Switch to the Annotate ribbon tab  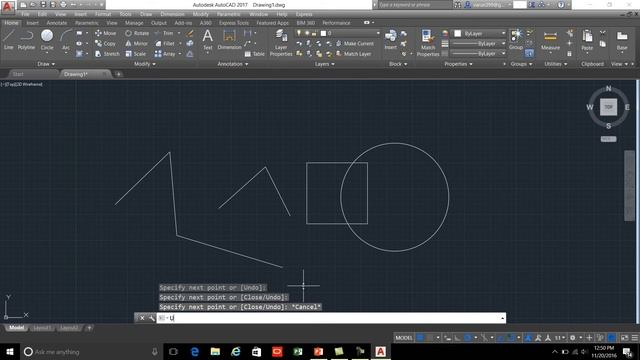coord(57,23)
